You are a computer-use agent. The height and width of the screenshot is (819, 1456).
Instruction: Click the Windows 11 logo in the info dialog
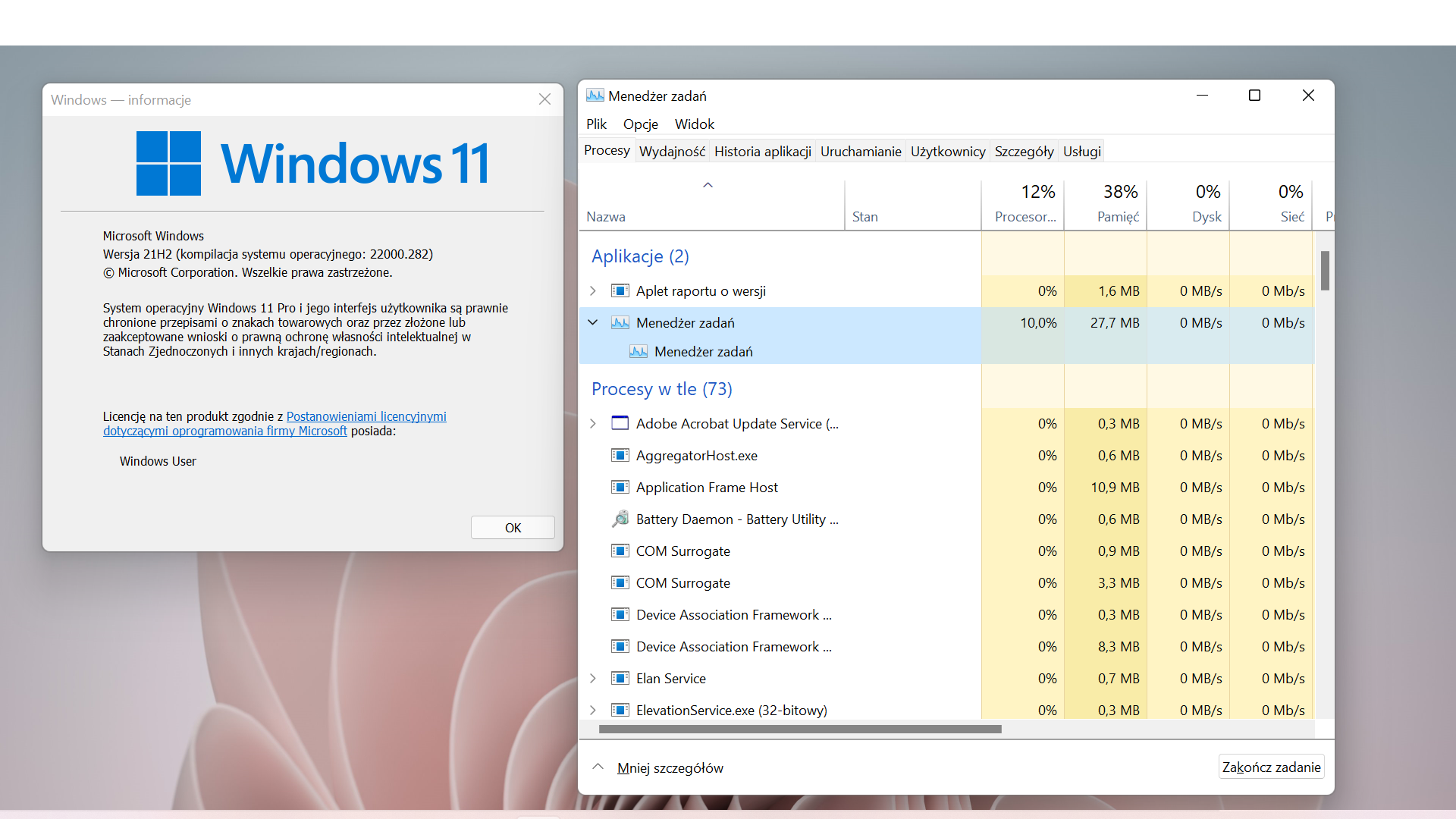click(312, 163)
